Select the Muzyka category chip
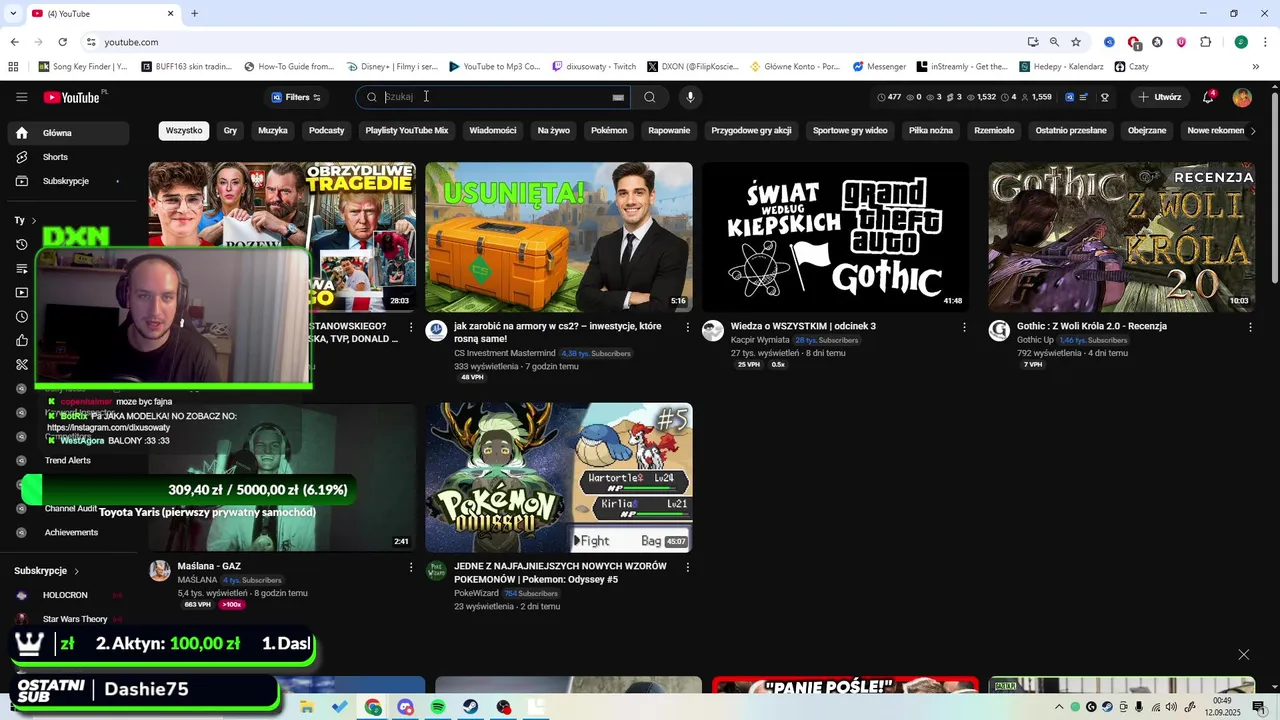The image size is (1280, 720). (x=273, y=131)
